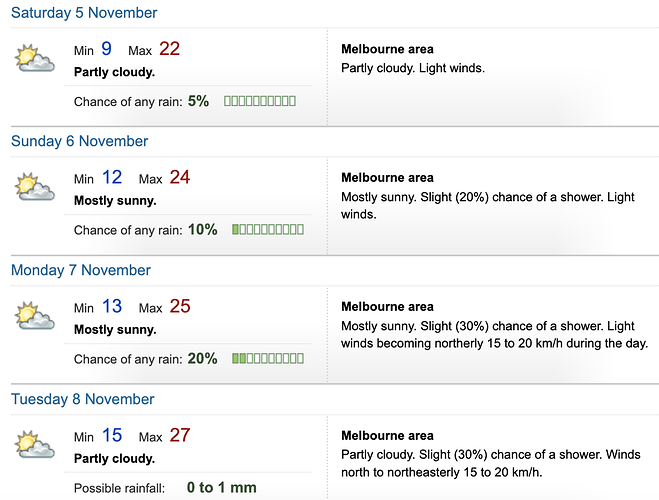
Task: Click the Monday 7 November weather icon
Action: tap(35, 316)
